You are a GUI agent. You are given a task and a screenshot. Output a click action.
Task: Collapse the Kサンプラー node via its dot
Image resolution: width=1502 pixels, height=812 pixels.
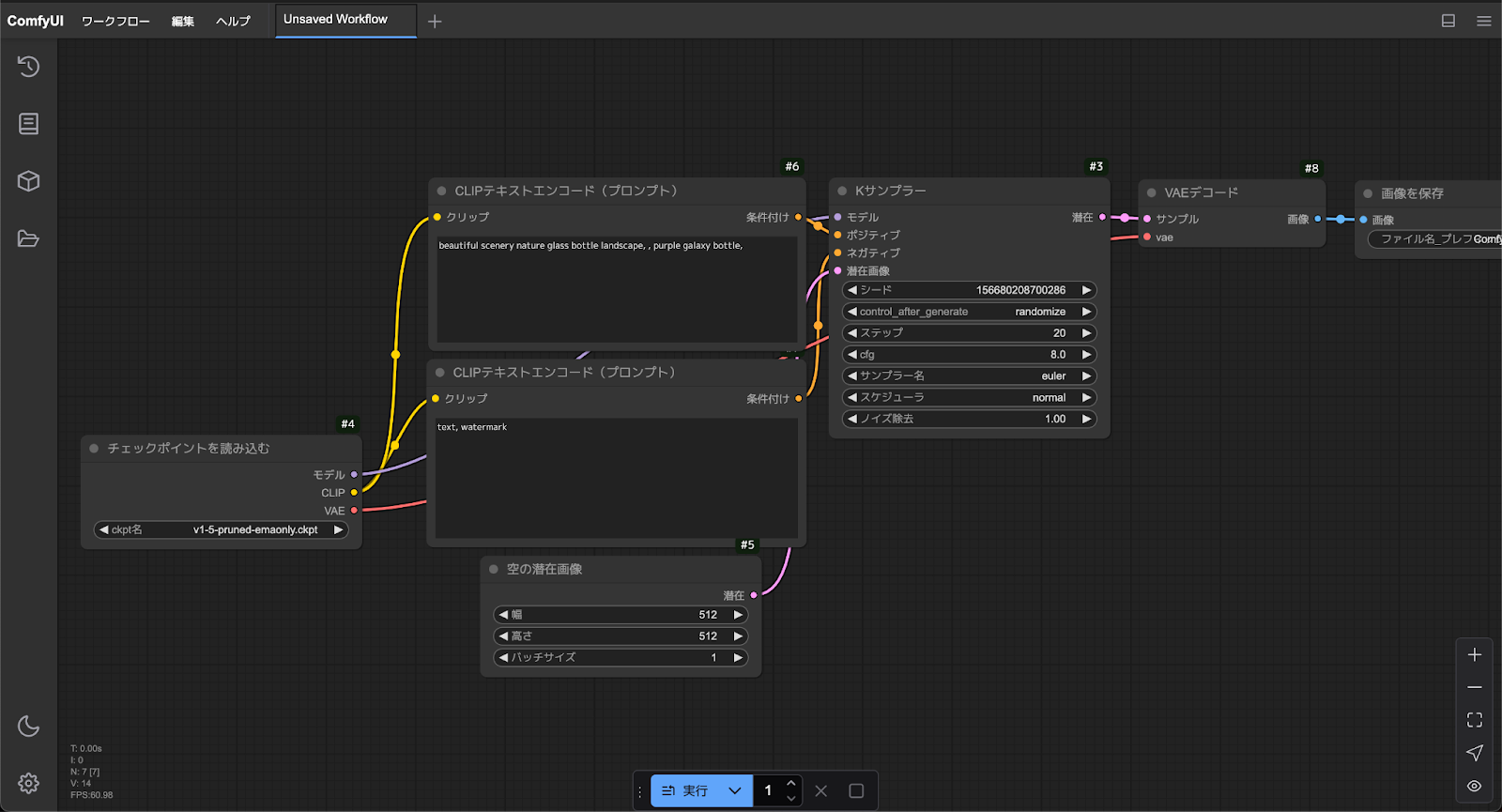842,192
